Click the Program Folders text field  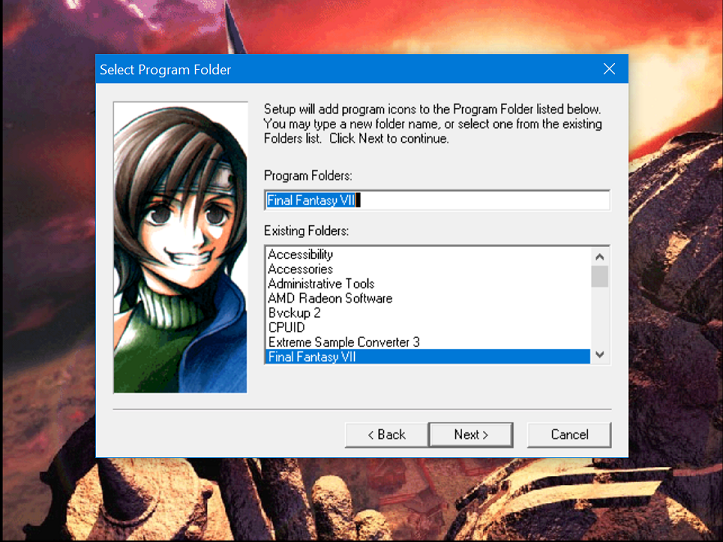437,200
